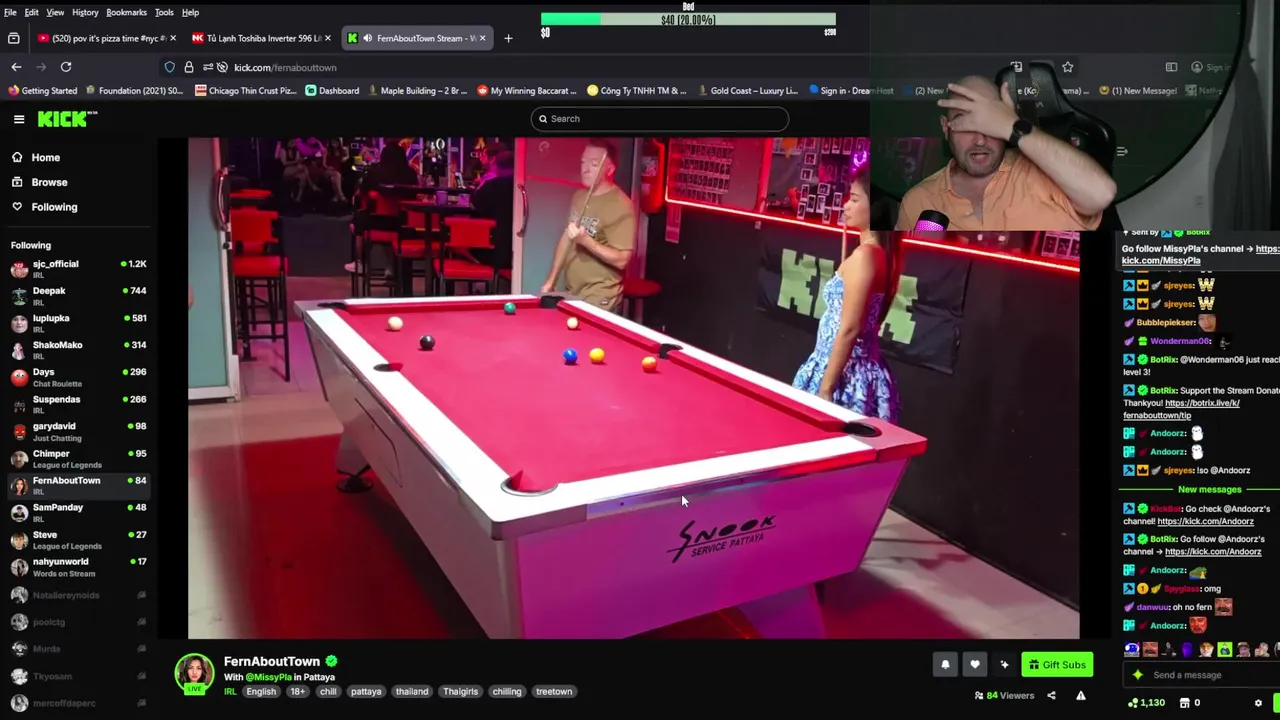Click the channel points 1,130 icon

pos(1133,703)
